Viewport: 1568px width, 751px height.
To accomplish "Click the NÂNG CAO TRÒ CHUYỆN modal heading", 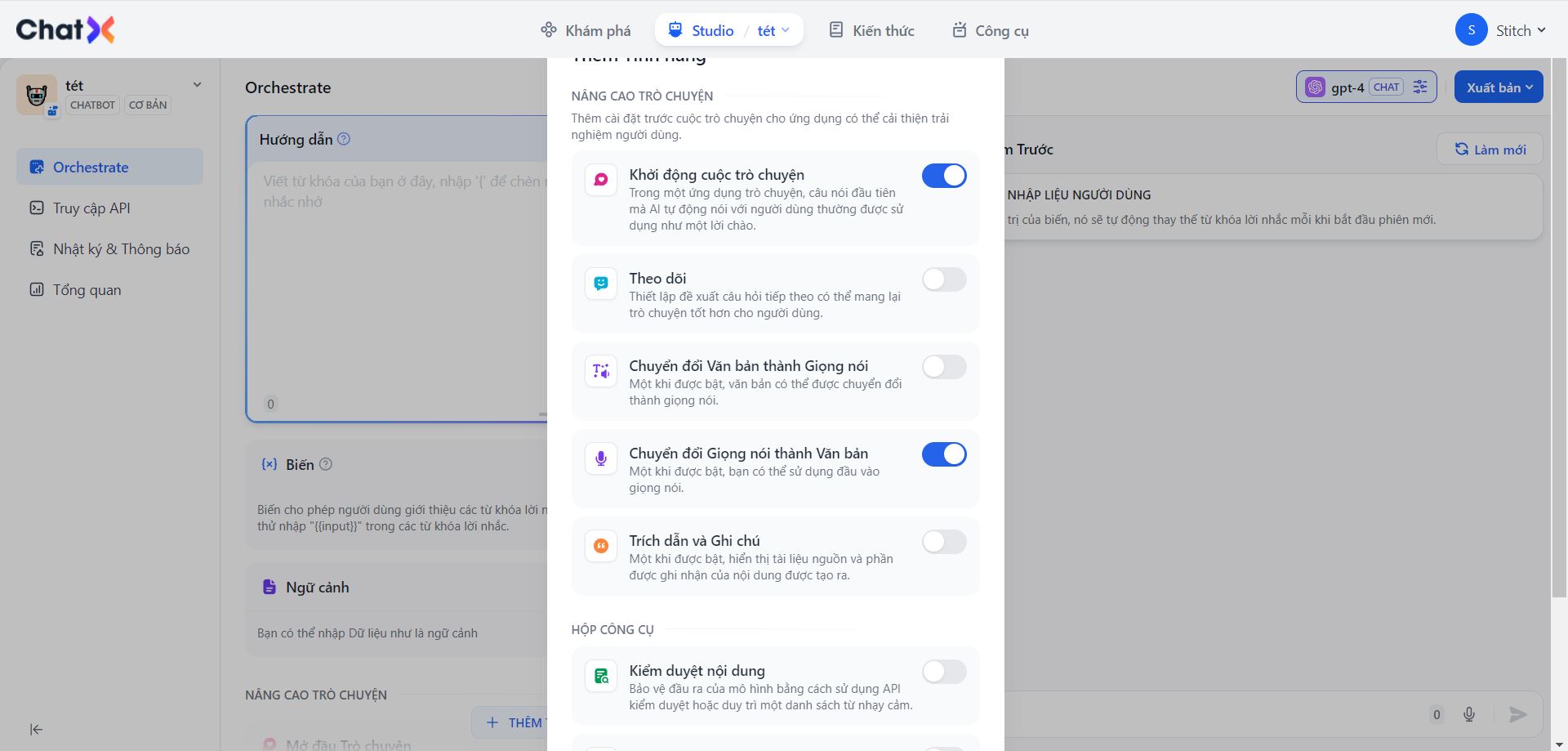I will coord(642,96).
